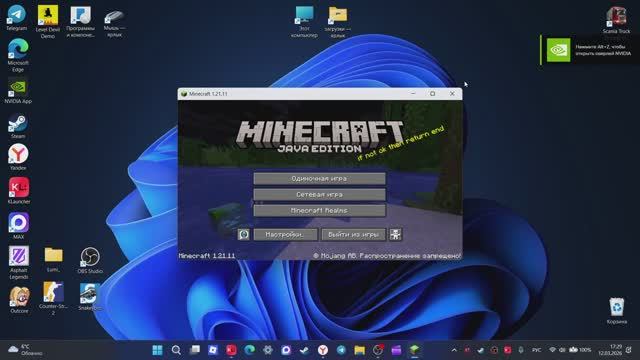Select Scania Truck desktop shortcut
The width and height of the screenshot is (640, 360).
[616, 20]
